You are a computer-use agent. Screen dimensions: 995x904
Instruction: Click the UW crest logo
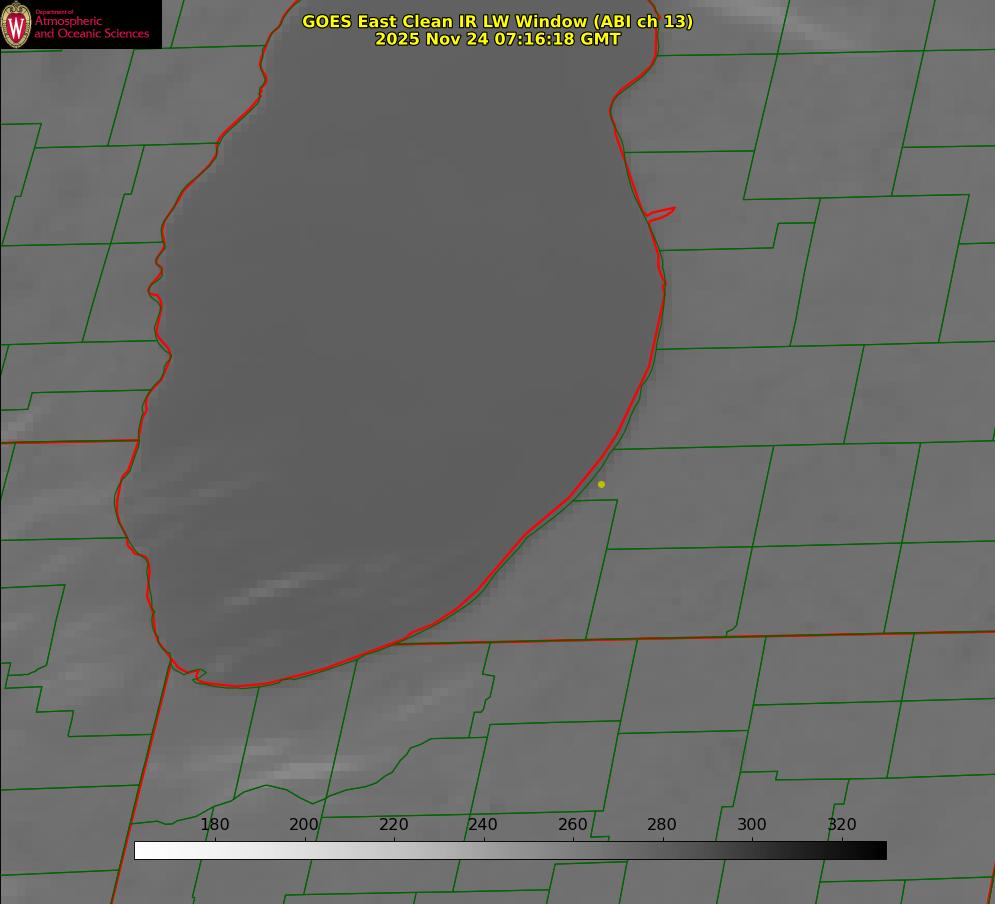click(17, 24)
